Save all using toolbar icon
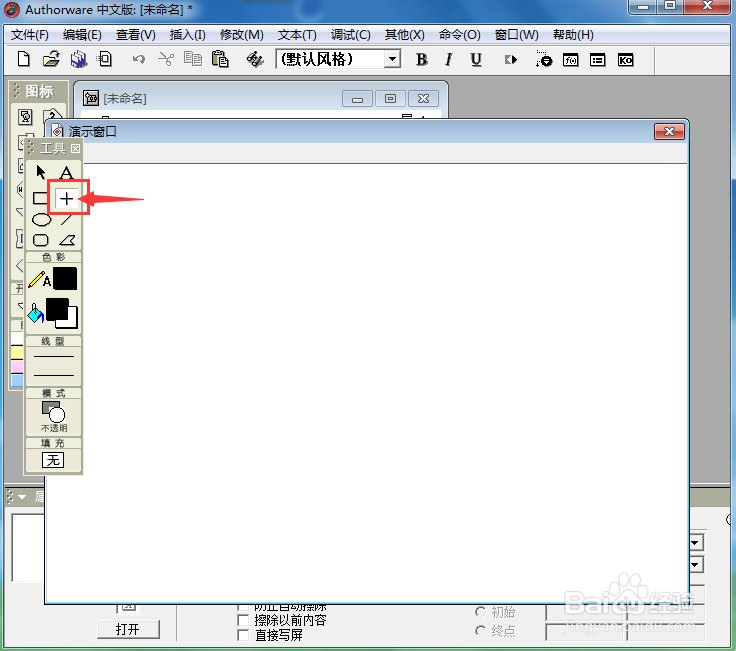The width and height of the screenshot is (736, 651). point(78,60)
